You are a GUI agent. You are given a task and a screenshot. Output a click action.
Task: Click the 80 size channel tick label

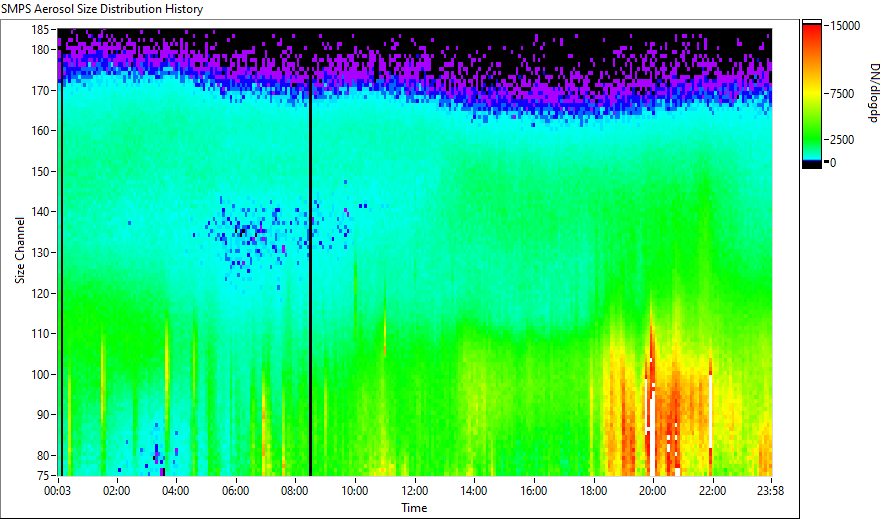coord(43,455)
